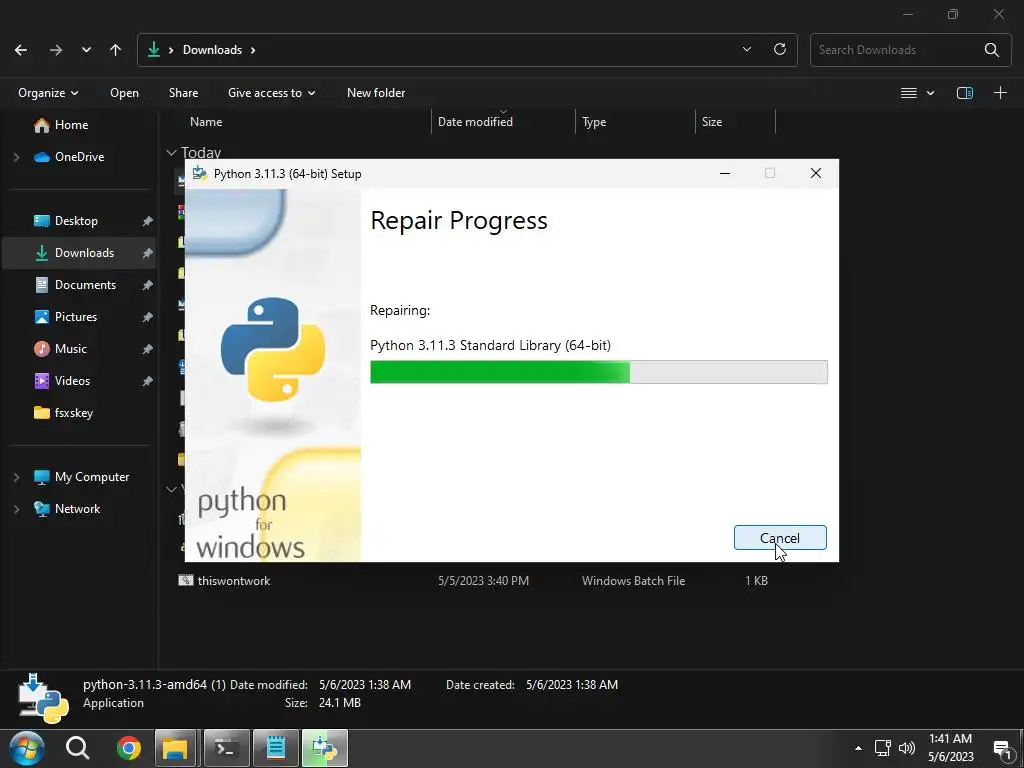Click the python installer details pane icon
1024x768 pixels.
click(43, 697)
